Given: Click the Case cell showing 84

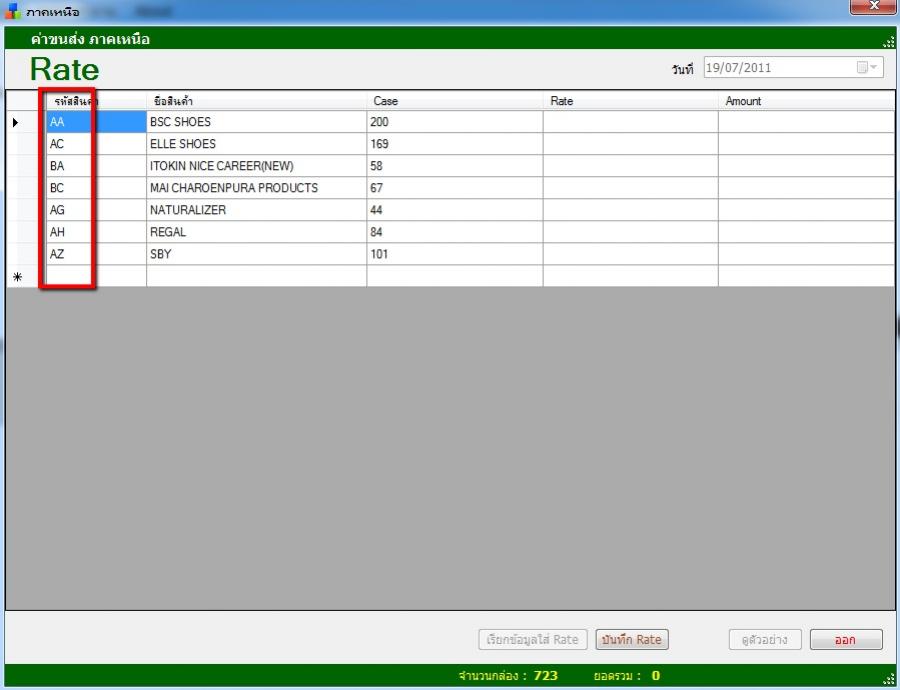Looking at the screenshot, I should [455, 232].
